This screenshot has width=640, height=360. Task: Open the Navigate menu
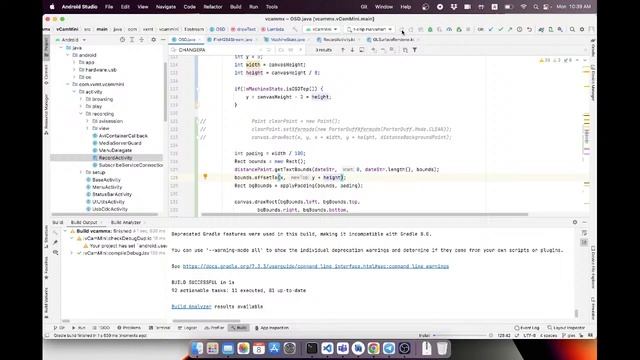[x=166, y=7]
